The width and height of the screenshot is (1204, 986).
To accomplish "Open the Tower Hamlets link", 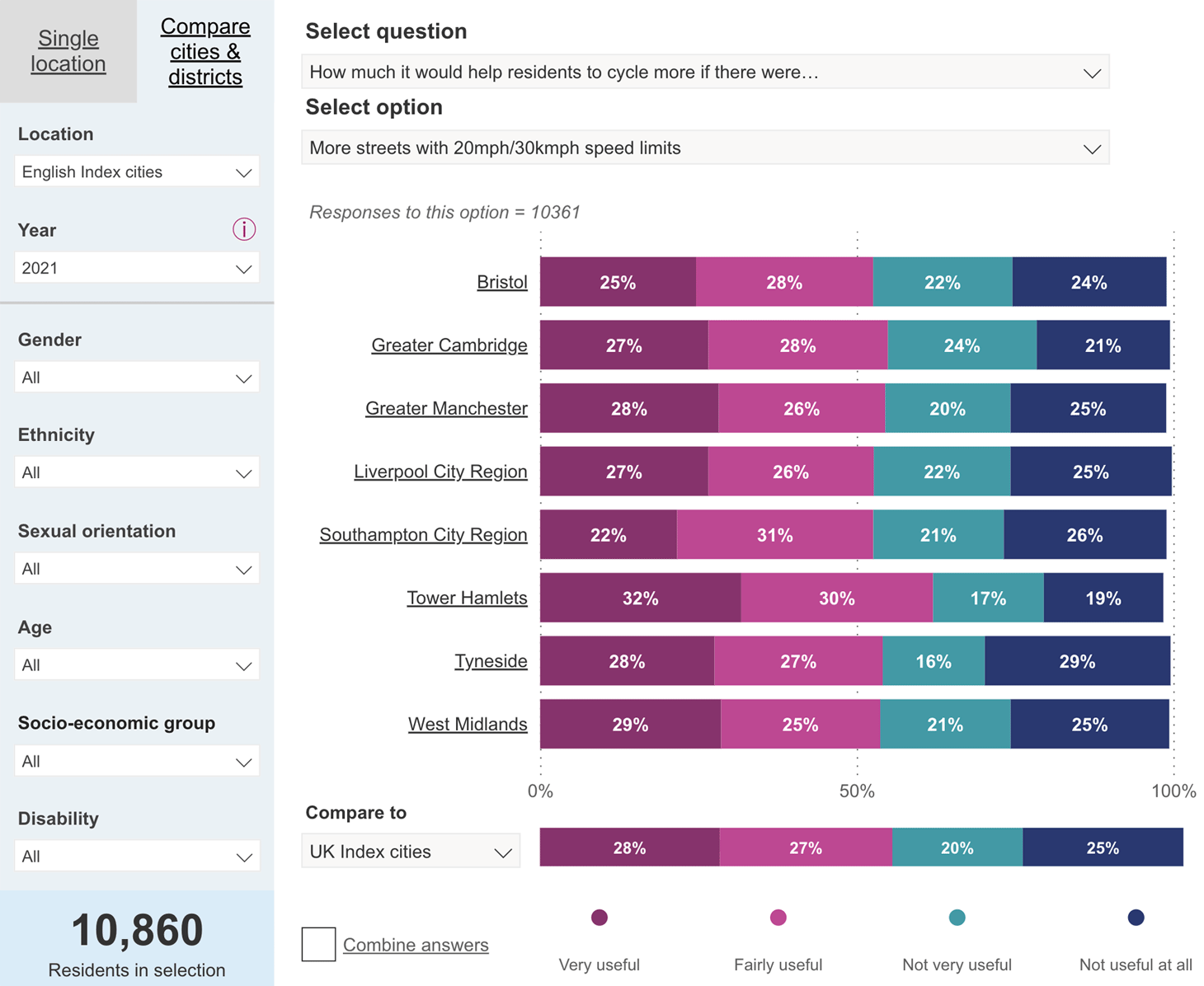I will (467, 598).
